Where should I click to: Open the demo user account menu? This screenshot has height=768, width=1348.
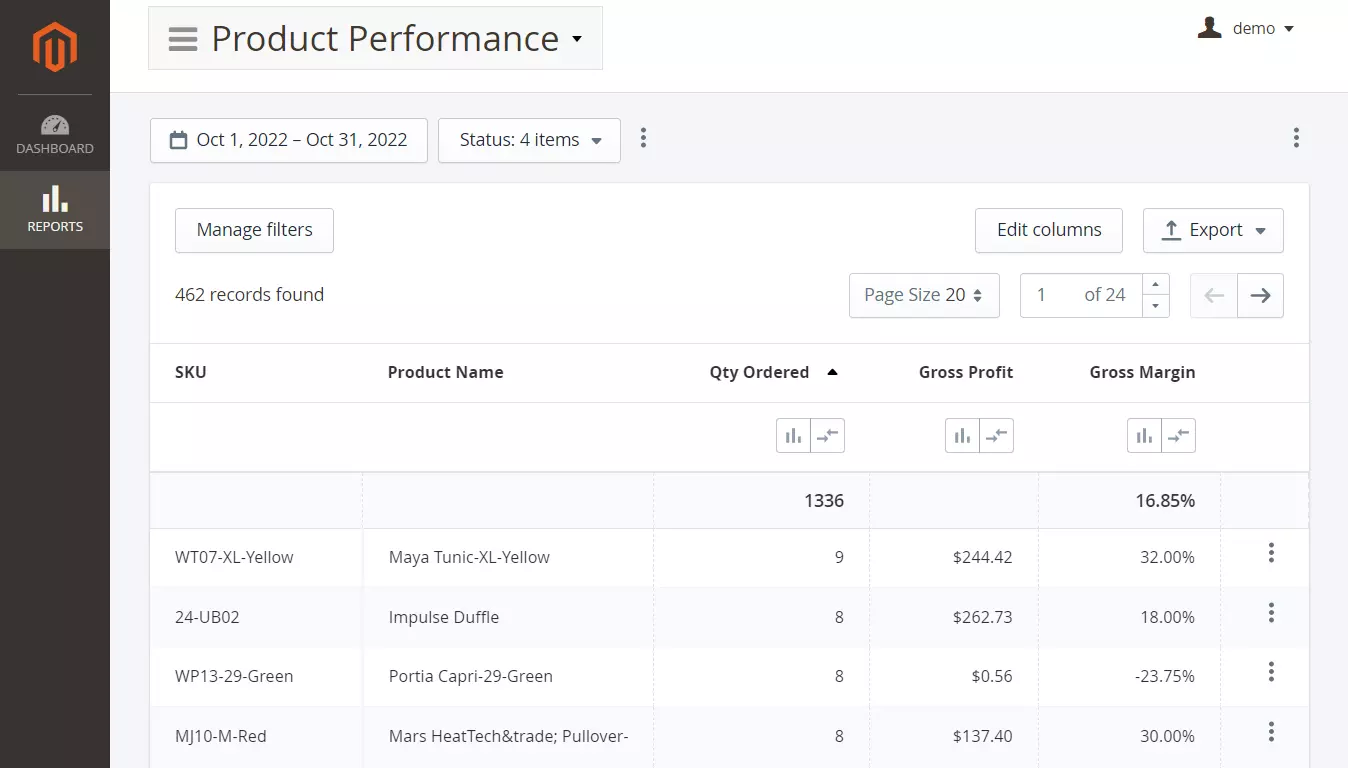pyautogui.click(x=1246, y=29)
